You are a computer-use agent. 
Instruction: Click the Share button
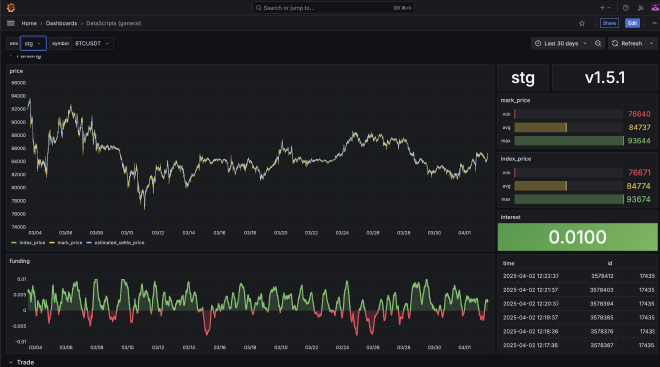click(x=609, y=23)
